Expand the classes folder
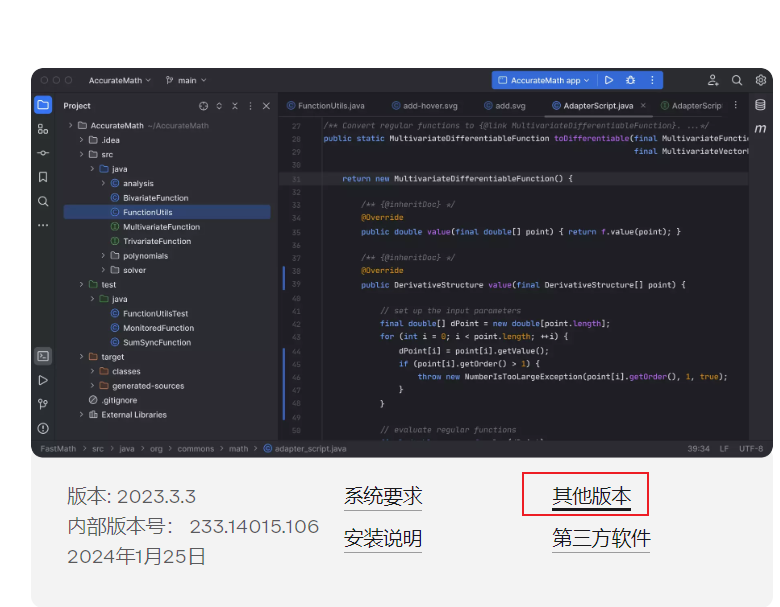Viewport: 780px width, 607px height. pos(93,371)
